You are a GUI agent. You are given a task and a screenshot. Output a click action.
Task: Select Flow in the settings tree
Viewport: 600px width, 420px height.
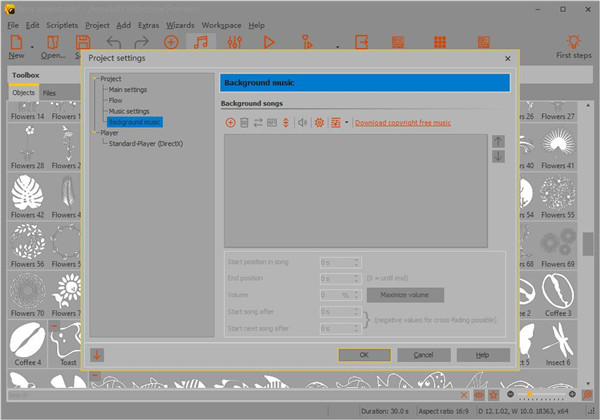(x=115, y=100)
